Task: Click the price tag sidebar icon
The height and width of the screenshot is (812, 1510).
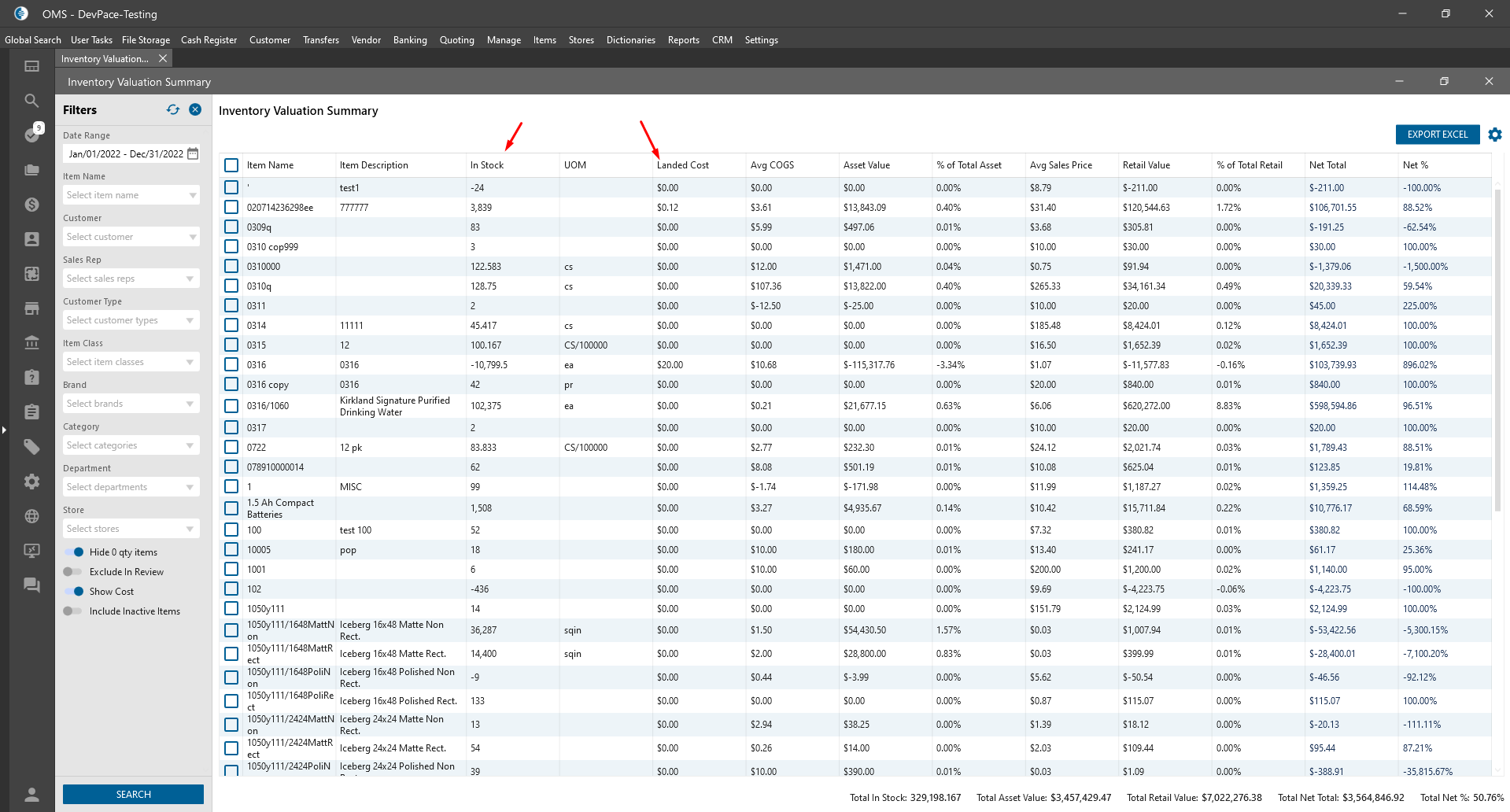Action: point(31,447)
